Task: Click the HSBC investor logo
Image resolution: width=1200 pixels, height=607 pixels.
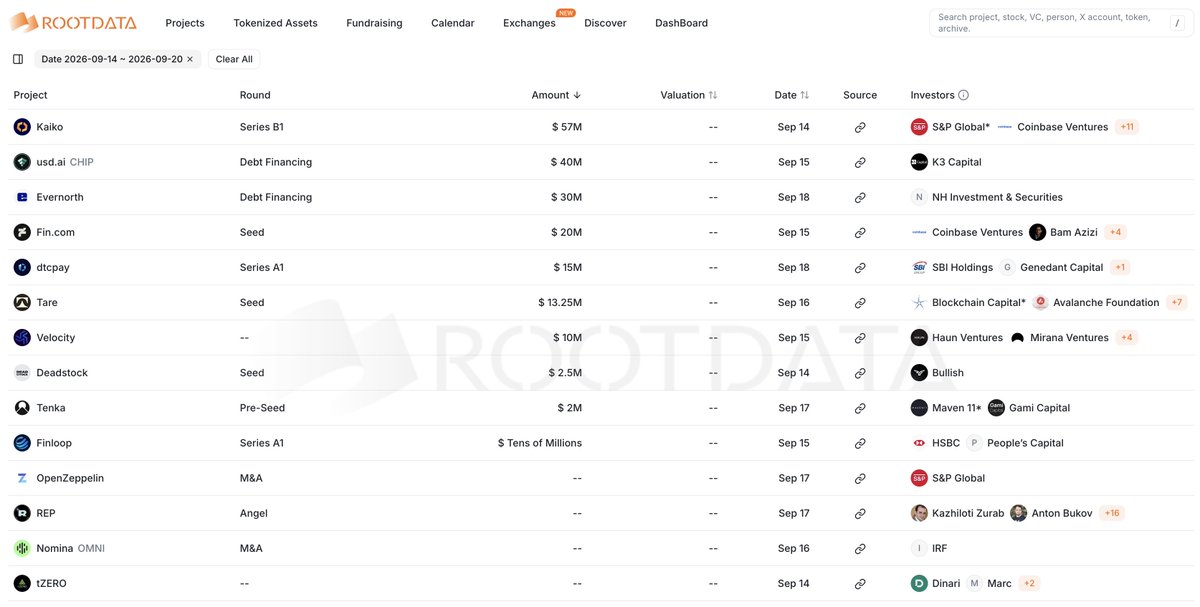Action: [919, 443]
